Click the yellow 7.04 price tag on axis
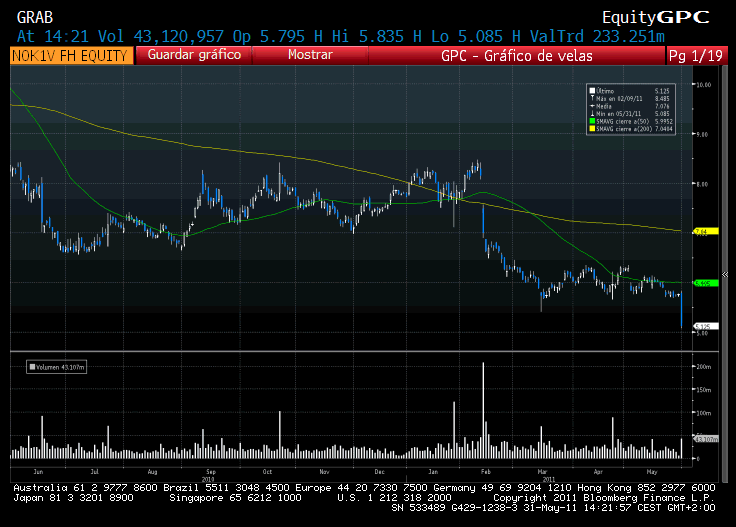The image size is (736, 527). coord(706,231)
